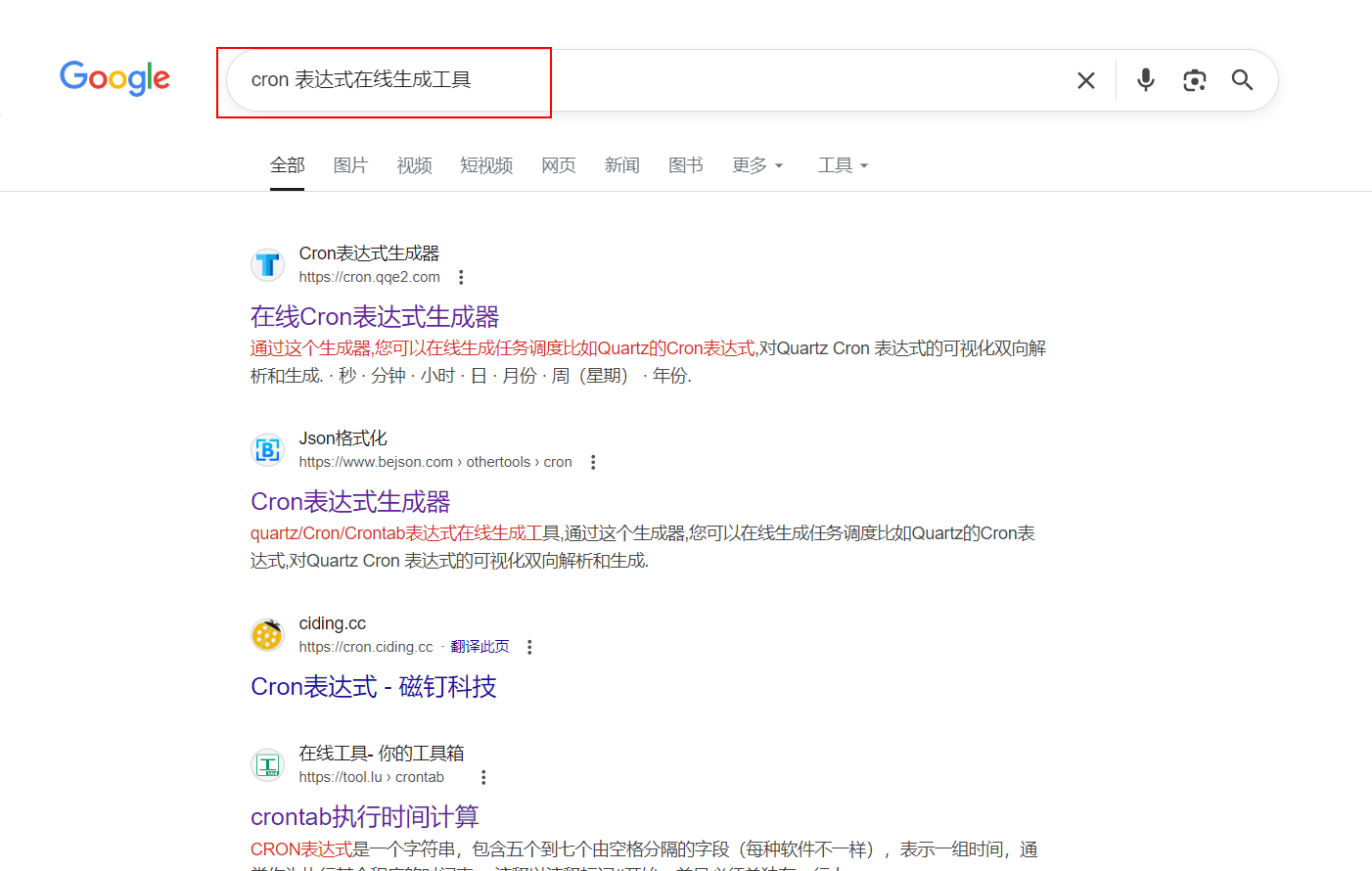This screenshot has width=1372, height=871.
Task: Click the https://tool.lu › crontab URL
Action: [x=372, y=777]
